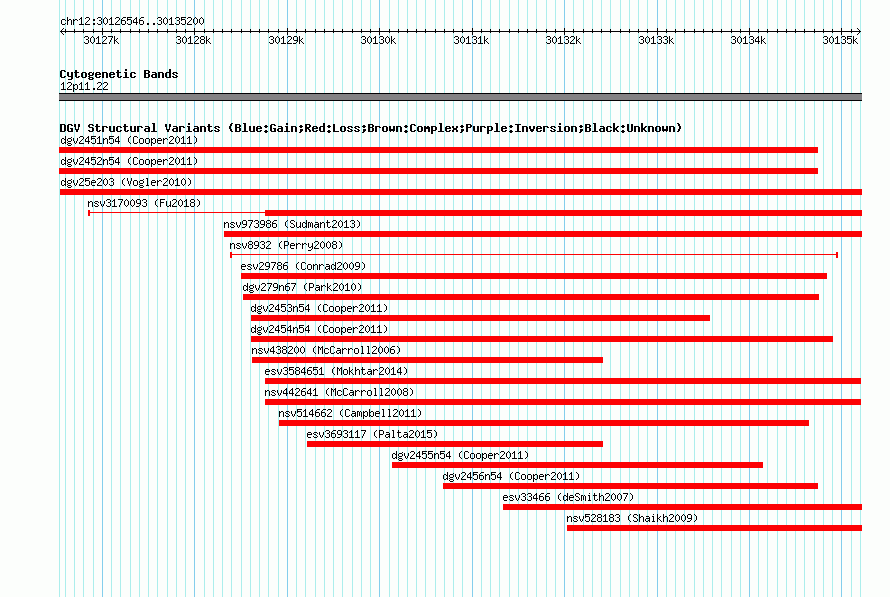Click the Cytogenetic Bands track heading

[119, 74]
